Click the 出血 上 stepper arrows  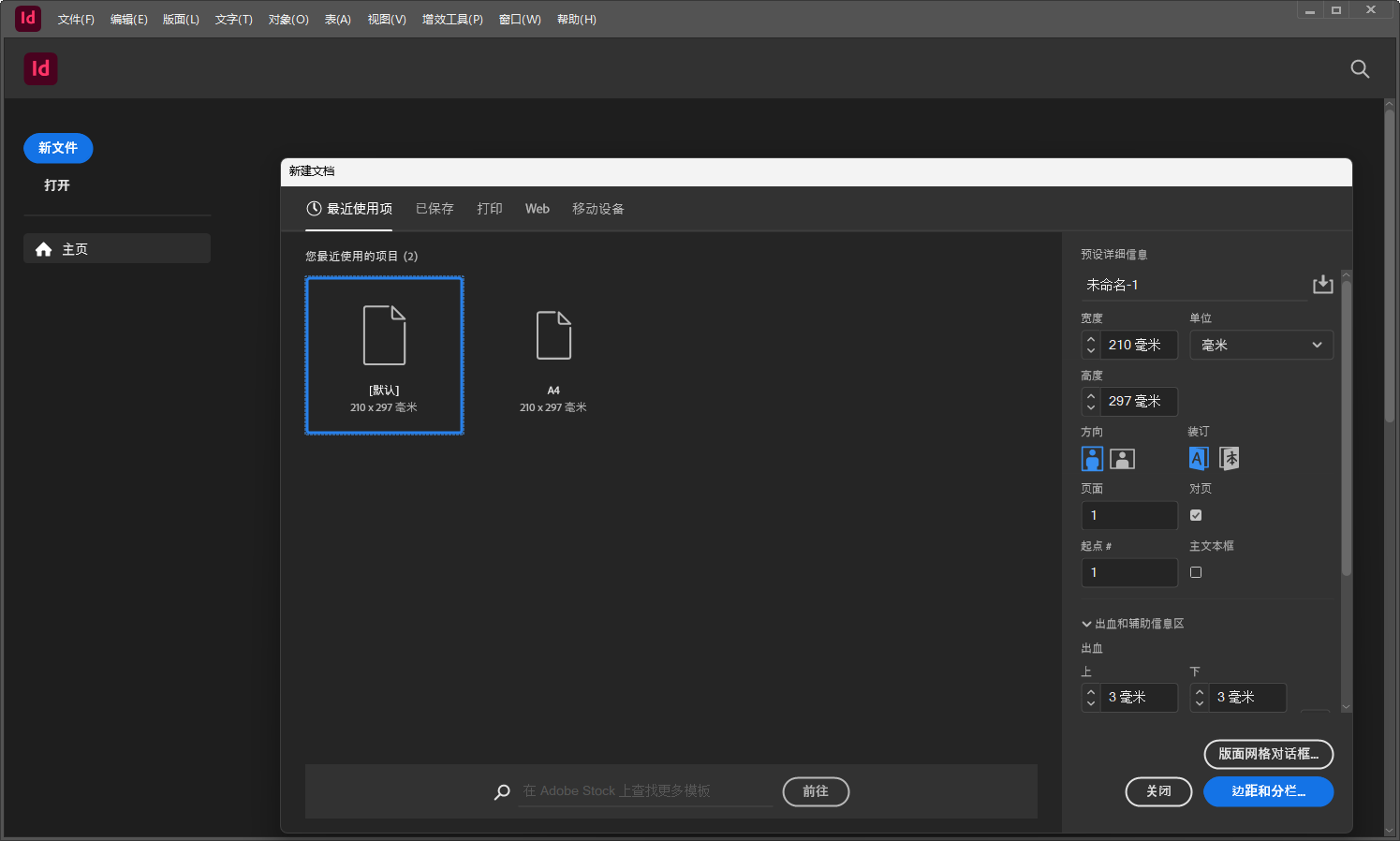click(1091, 698)
